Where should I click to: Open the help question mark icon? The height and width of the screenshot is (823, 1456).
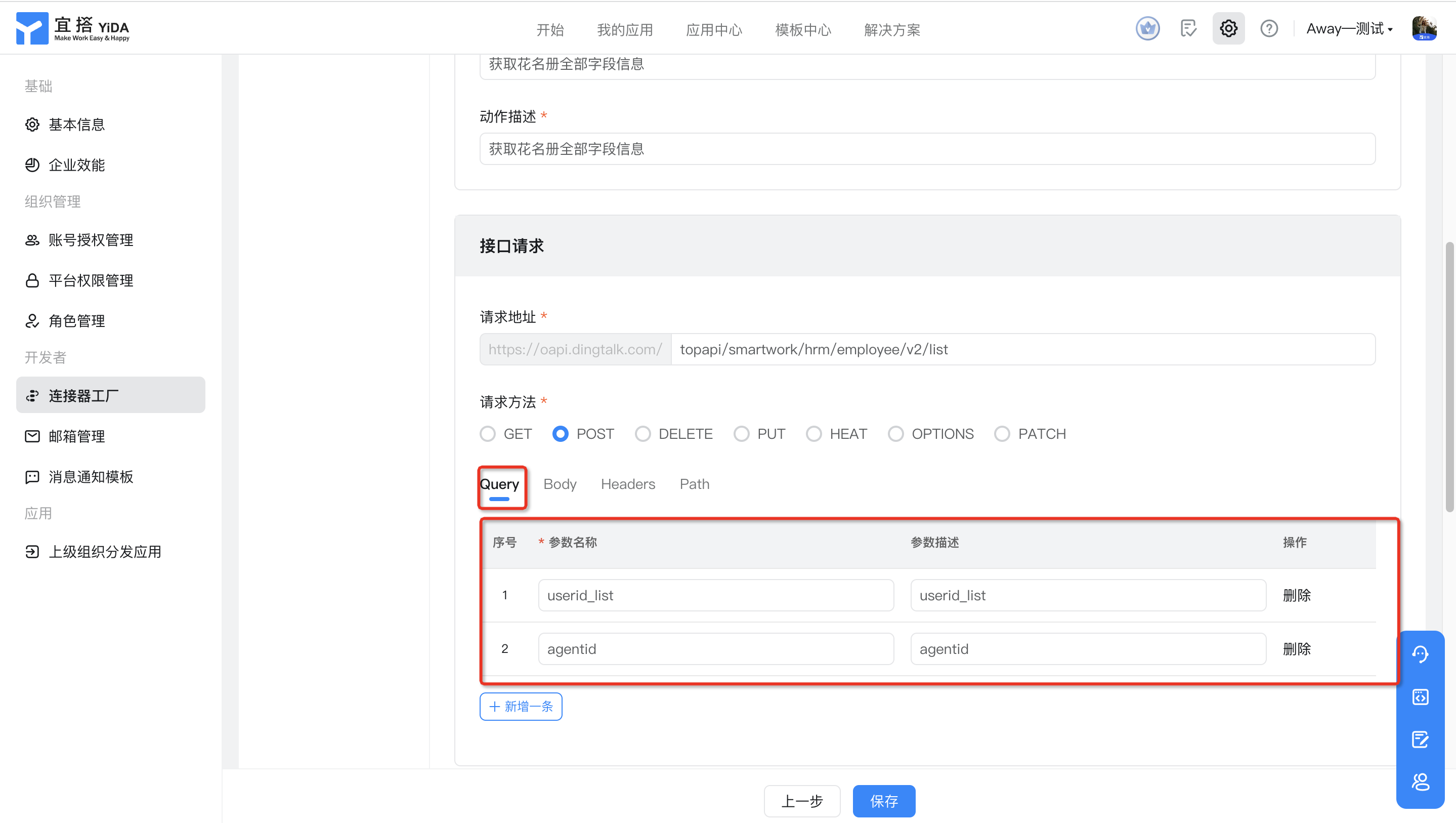coord(1269,28)
